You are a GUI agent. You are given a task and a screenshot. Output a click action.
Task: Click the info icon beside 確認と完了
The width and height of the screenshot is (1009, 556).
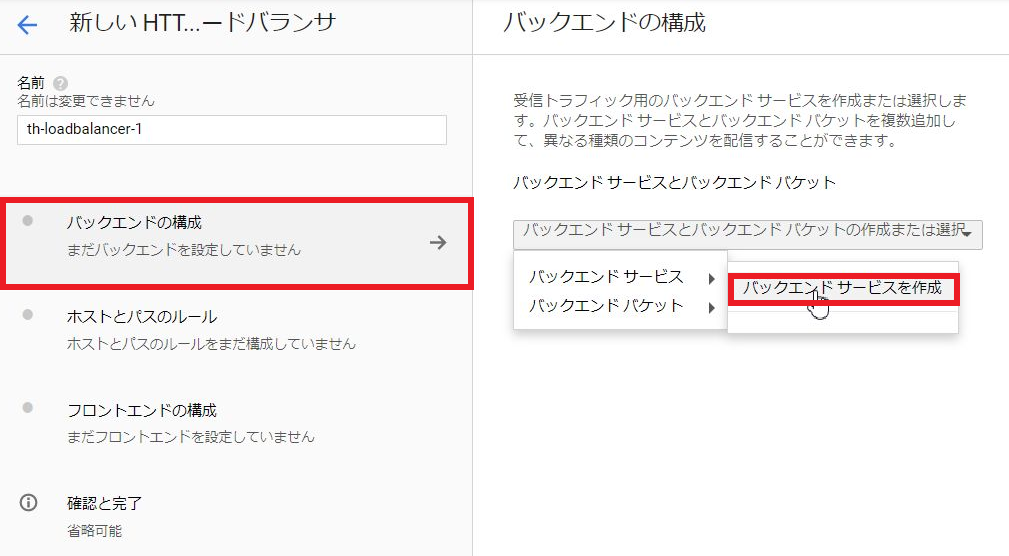click(x=28, y=503)
